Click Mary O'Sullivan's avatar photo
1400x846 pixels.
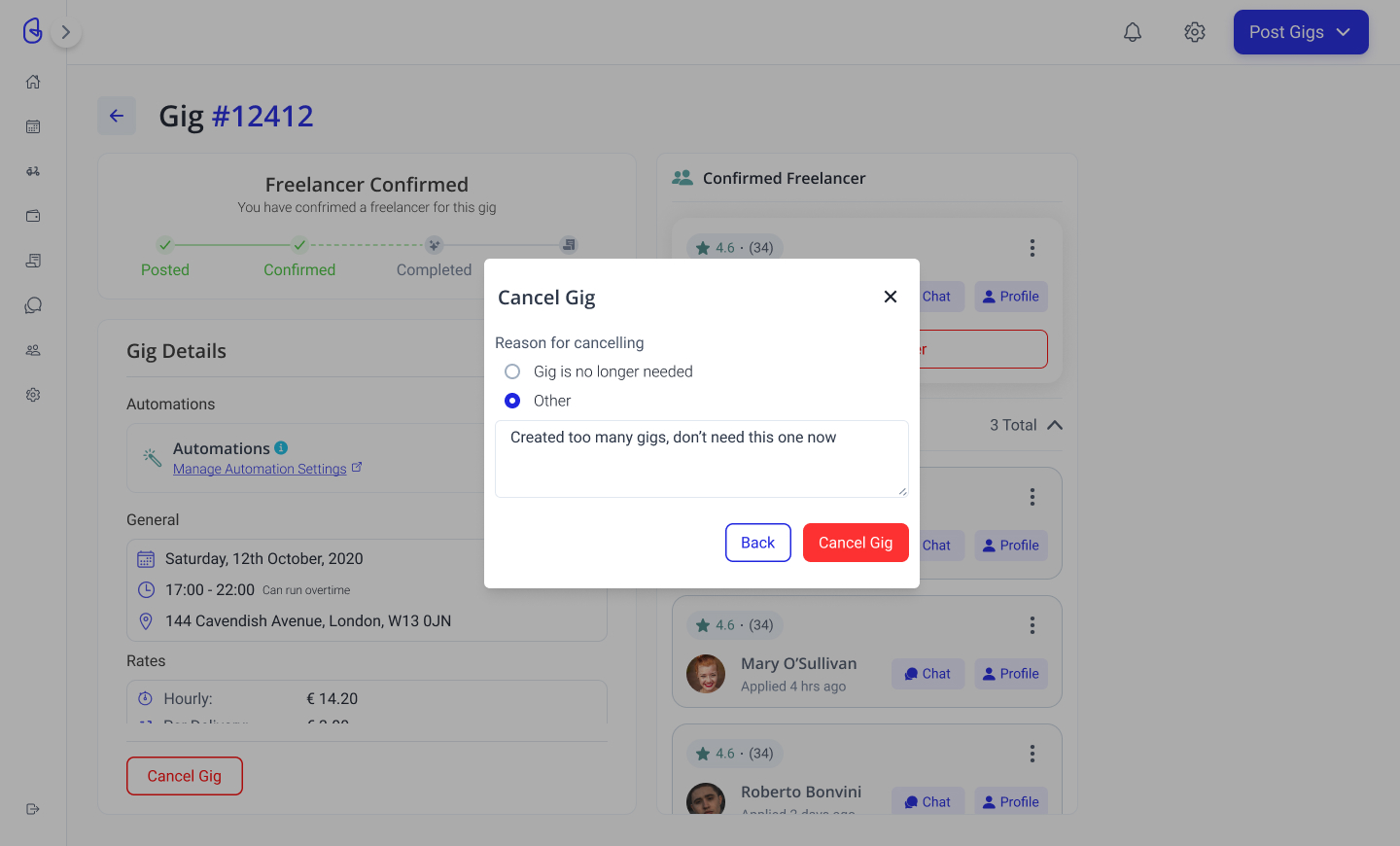pyautogui.click(x=706, y=674)
